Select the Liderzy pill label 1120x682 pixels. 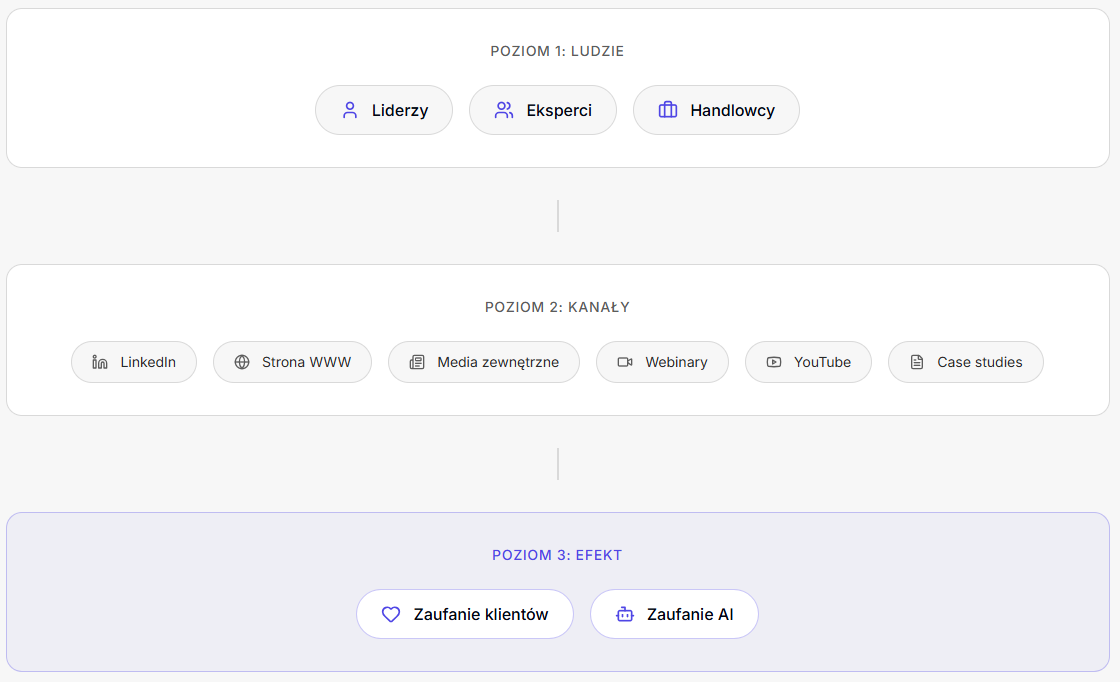[x=400, y=110]
